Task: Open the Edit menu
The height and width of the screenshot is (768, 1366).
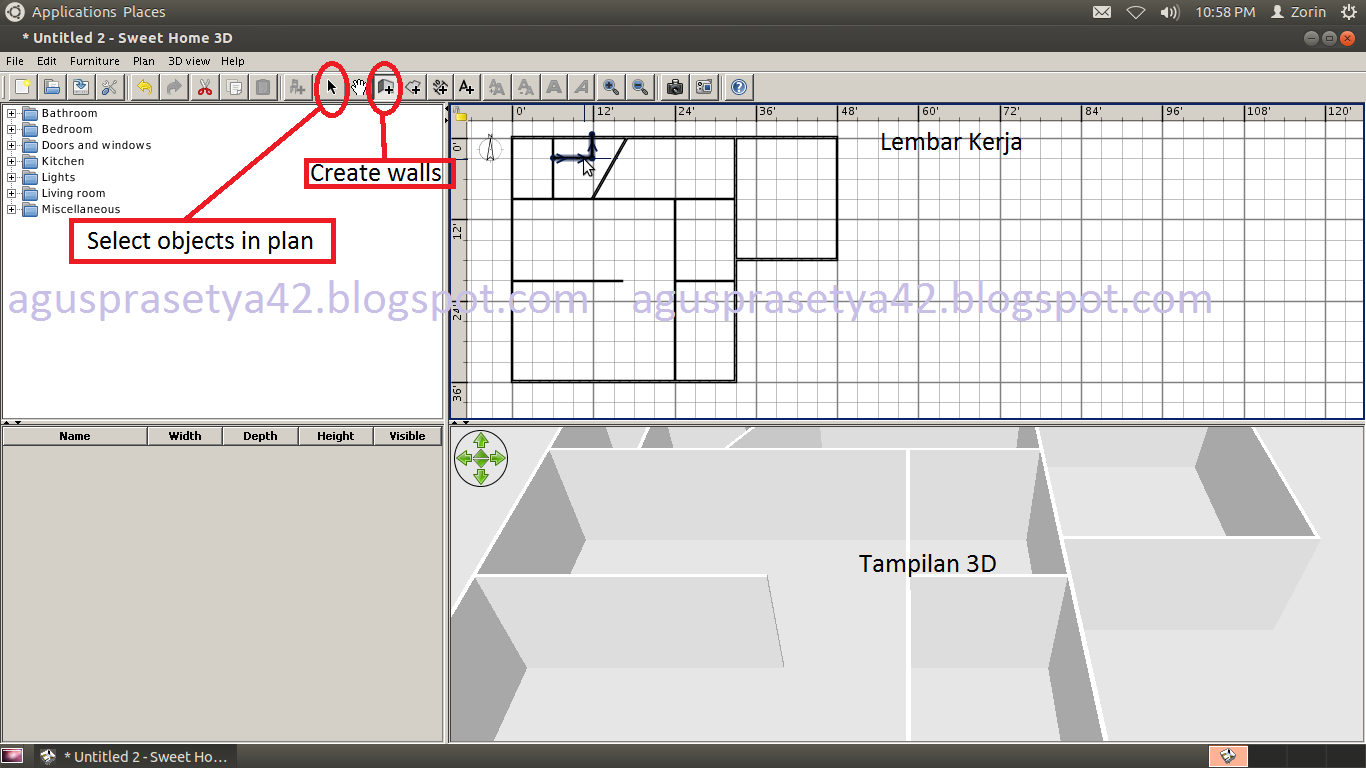Action: click(47, 61)
